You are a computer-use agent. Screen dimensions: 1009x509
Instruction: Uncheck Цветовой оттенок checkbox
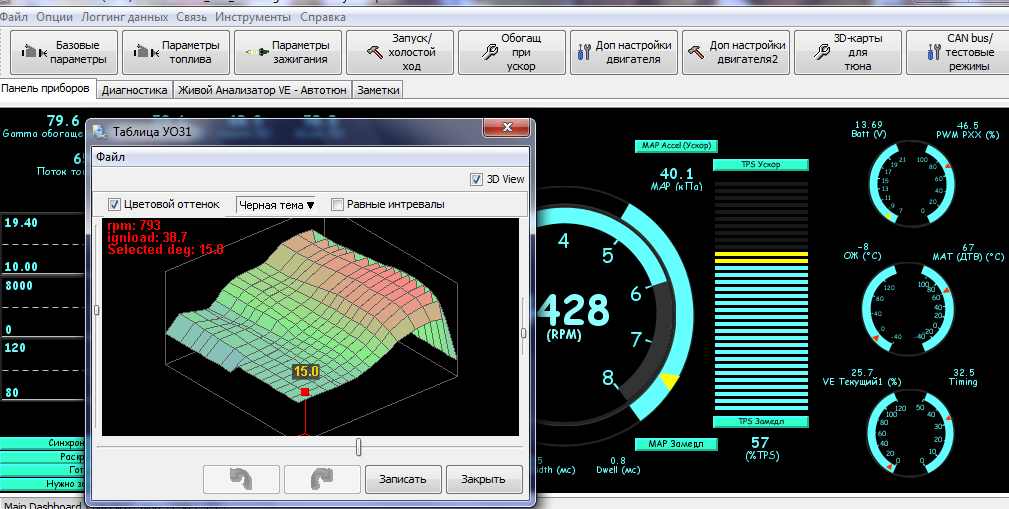[x=114, y=204]
